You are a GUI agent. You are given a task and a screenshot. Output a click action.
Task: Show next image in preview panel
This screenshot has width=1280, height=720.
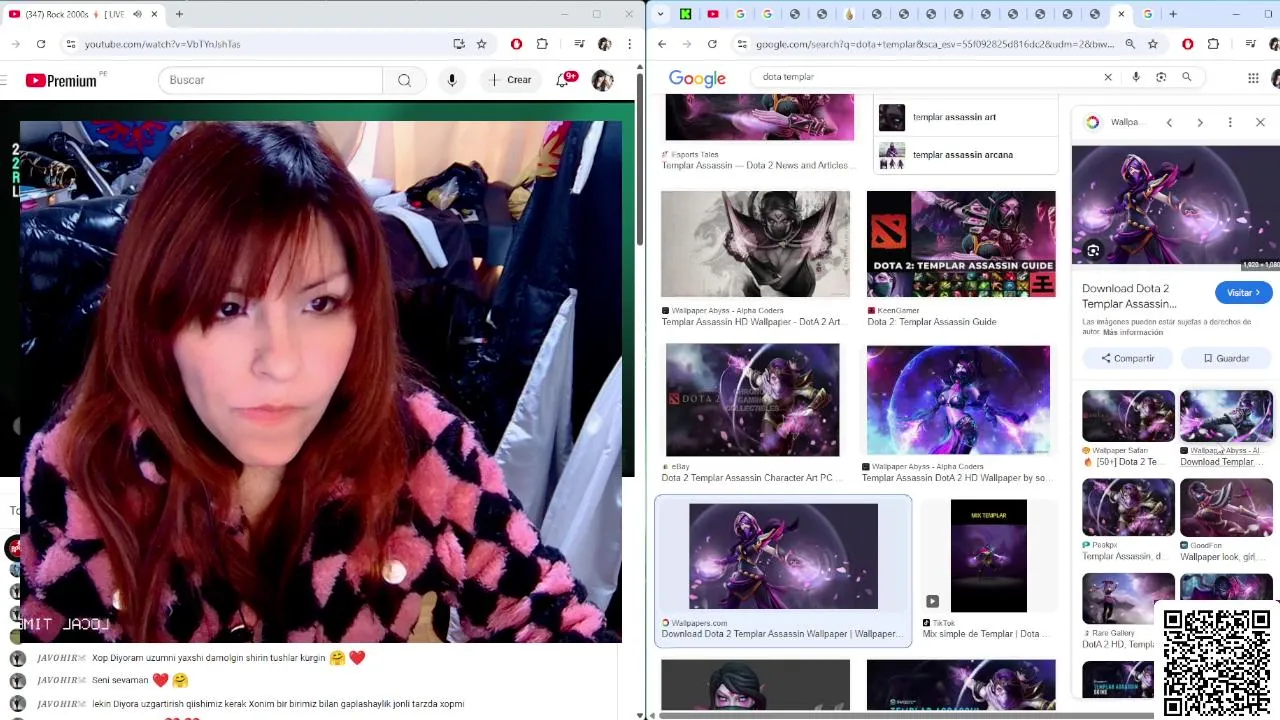(1200, 122)
